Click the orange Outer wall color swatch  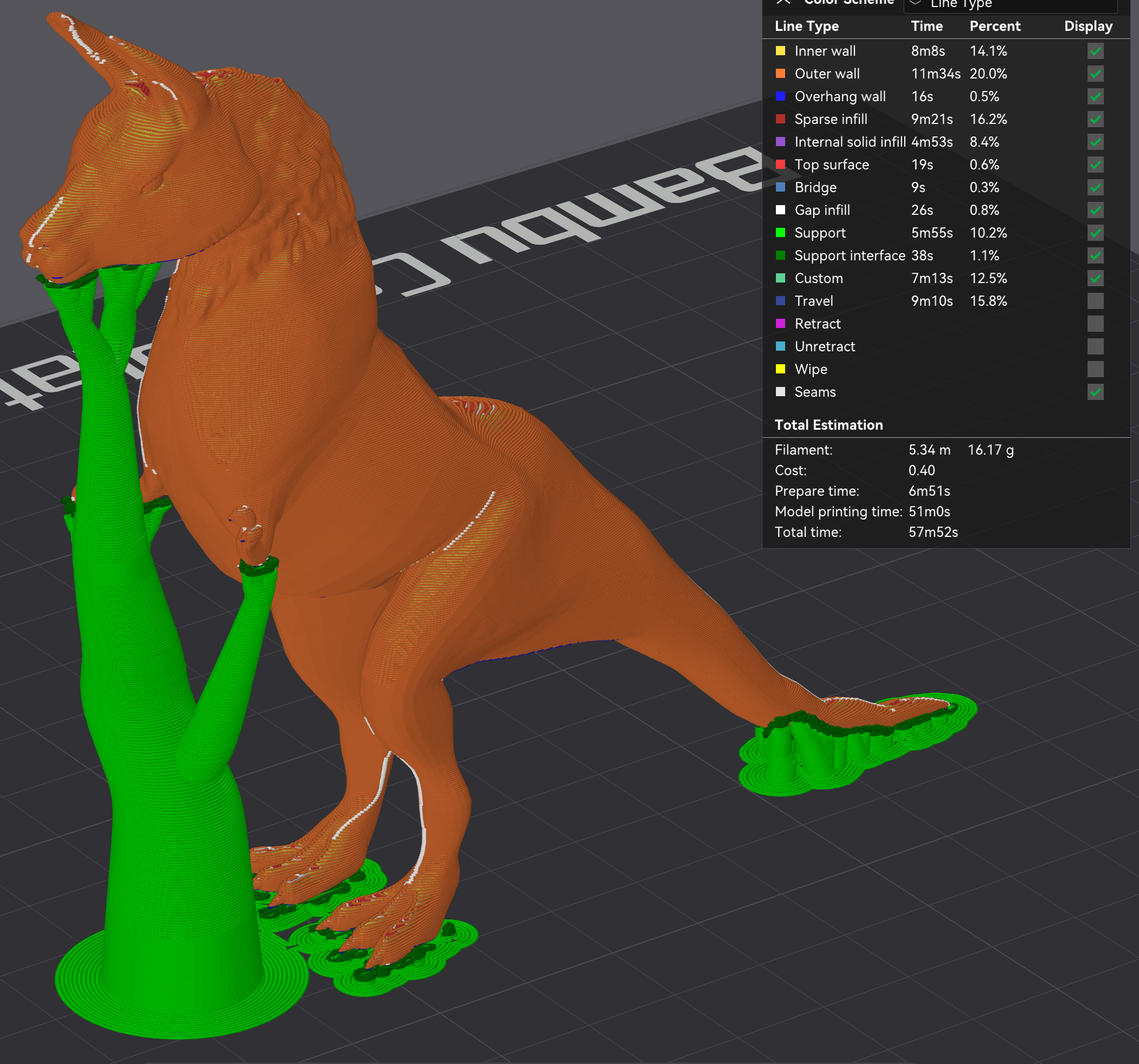tap(780, 74)
